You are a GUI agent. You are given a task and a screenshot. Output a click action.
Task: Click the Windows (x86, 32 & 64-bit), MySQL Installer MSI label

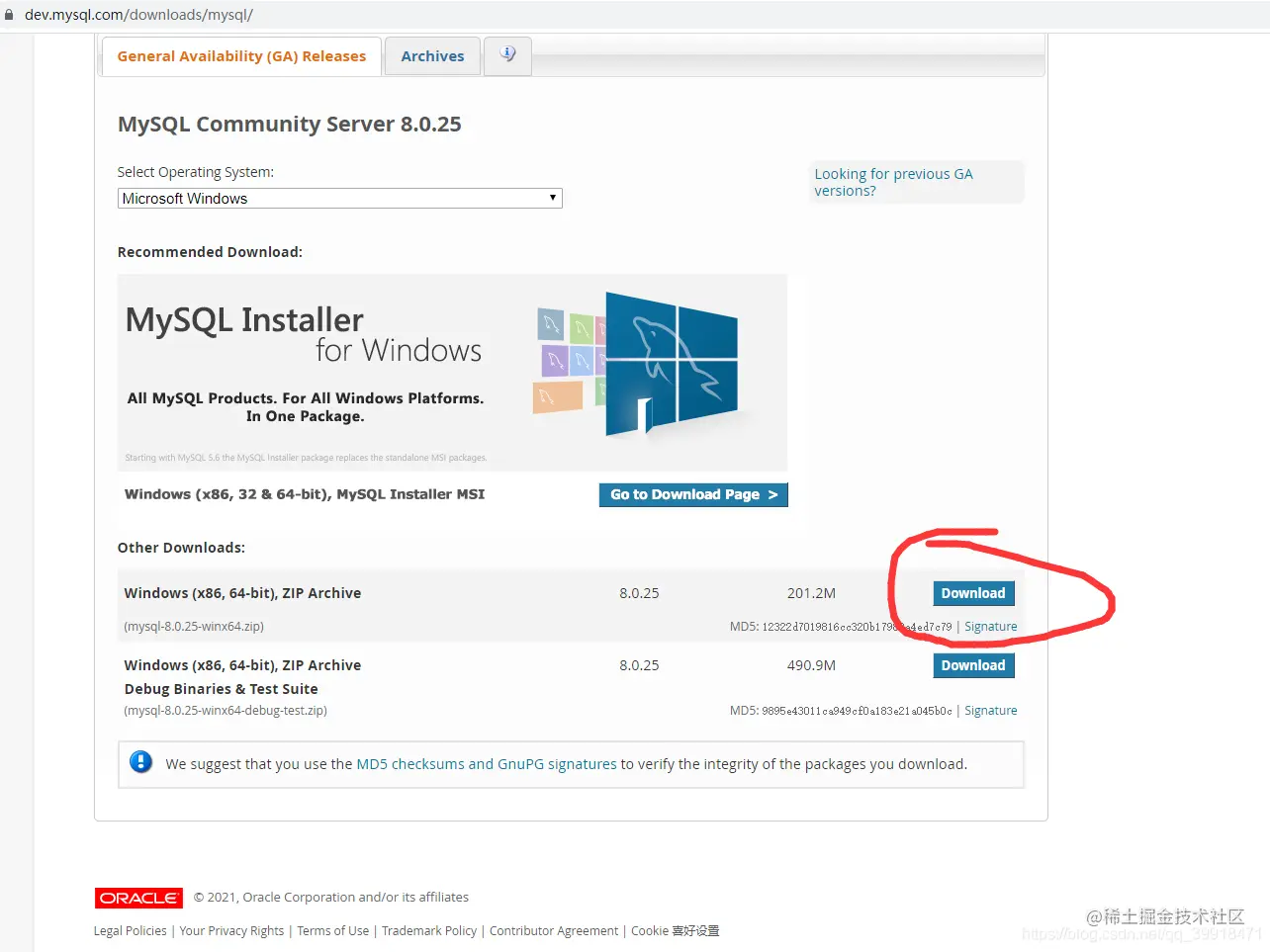tap(305, 494)
